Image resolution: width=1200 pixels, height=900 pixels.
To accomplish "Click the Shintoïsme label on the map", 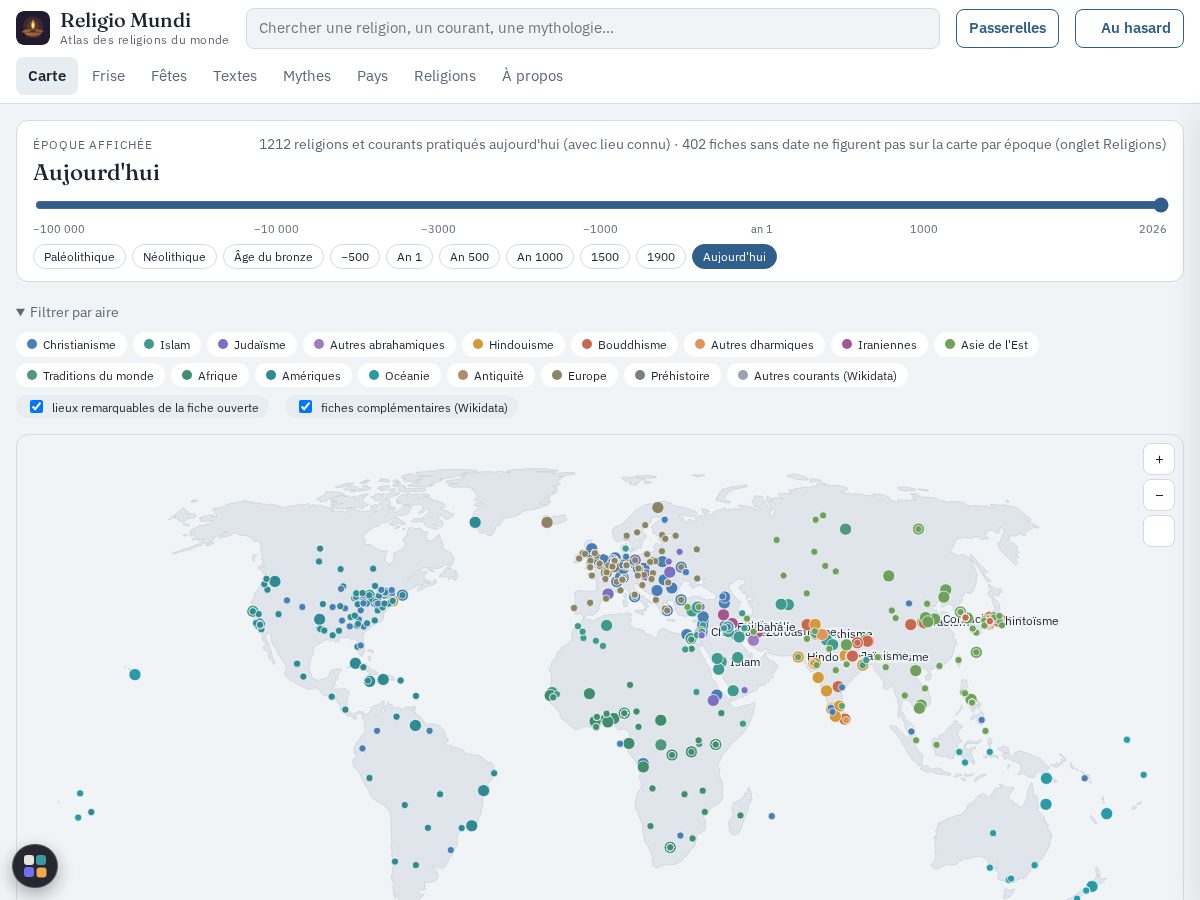I will 1027,621.
